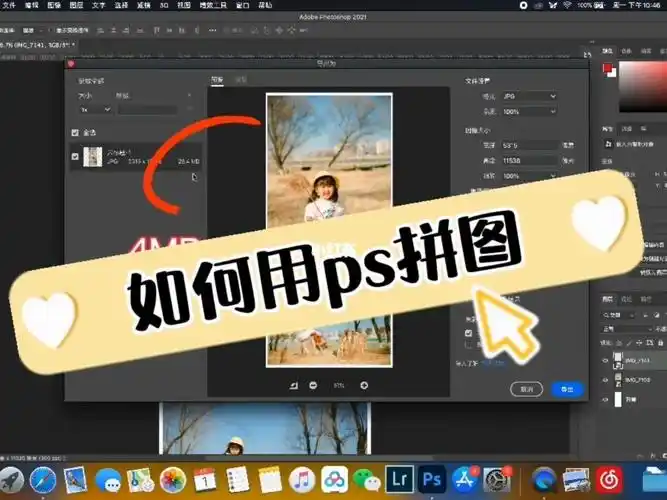
Task: Open the 1x size dropdown
Action: [x=95, y=110]
